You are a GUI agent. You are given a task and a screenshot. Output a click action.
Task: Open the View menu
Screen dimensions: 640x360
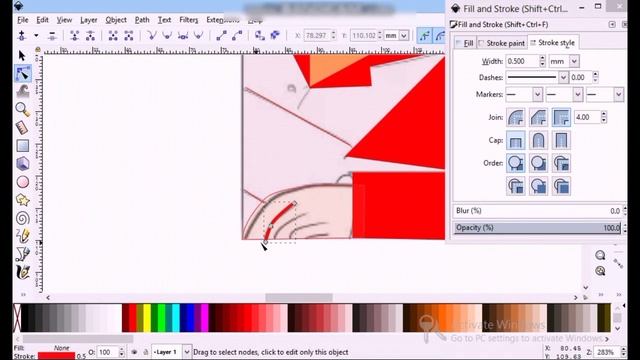coord(64,20)
